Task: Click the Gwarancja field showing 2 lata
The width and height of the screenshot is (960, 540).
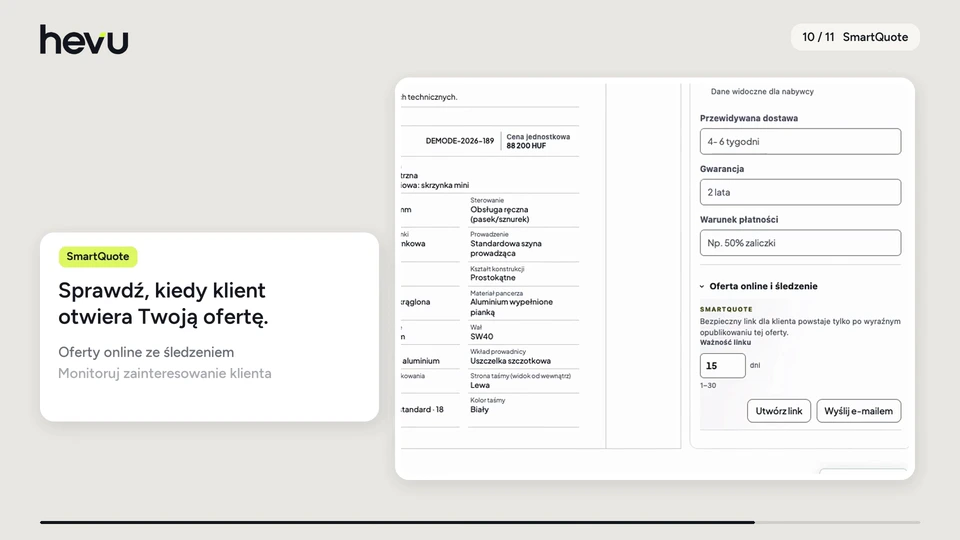Action: tap(800, 192)
